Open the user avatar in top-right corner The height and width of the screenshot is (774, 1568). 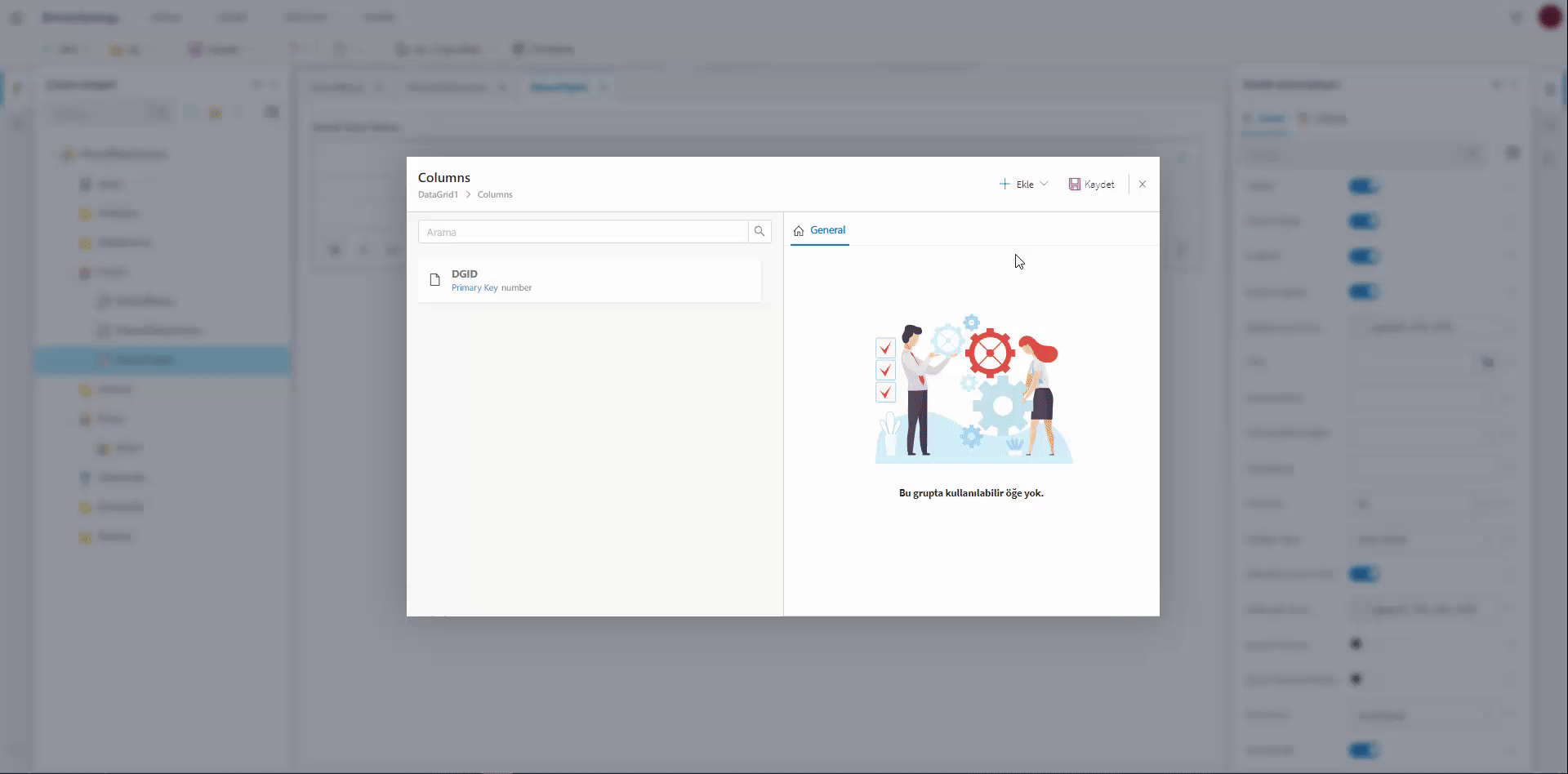[x=1549, y=17]
